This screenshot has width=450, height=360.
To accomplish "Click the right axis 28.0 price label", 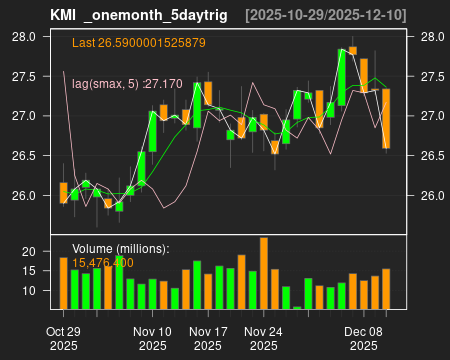I will coord(433,37).
